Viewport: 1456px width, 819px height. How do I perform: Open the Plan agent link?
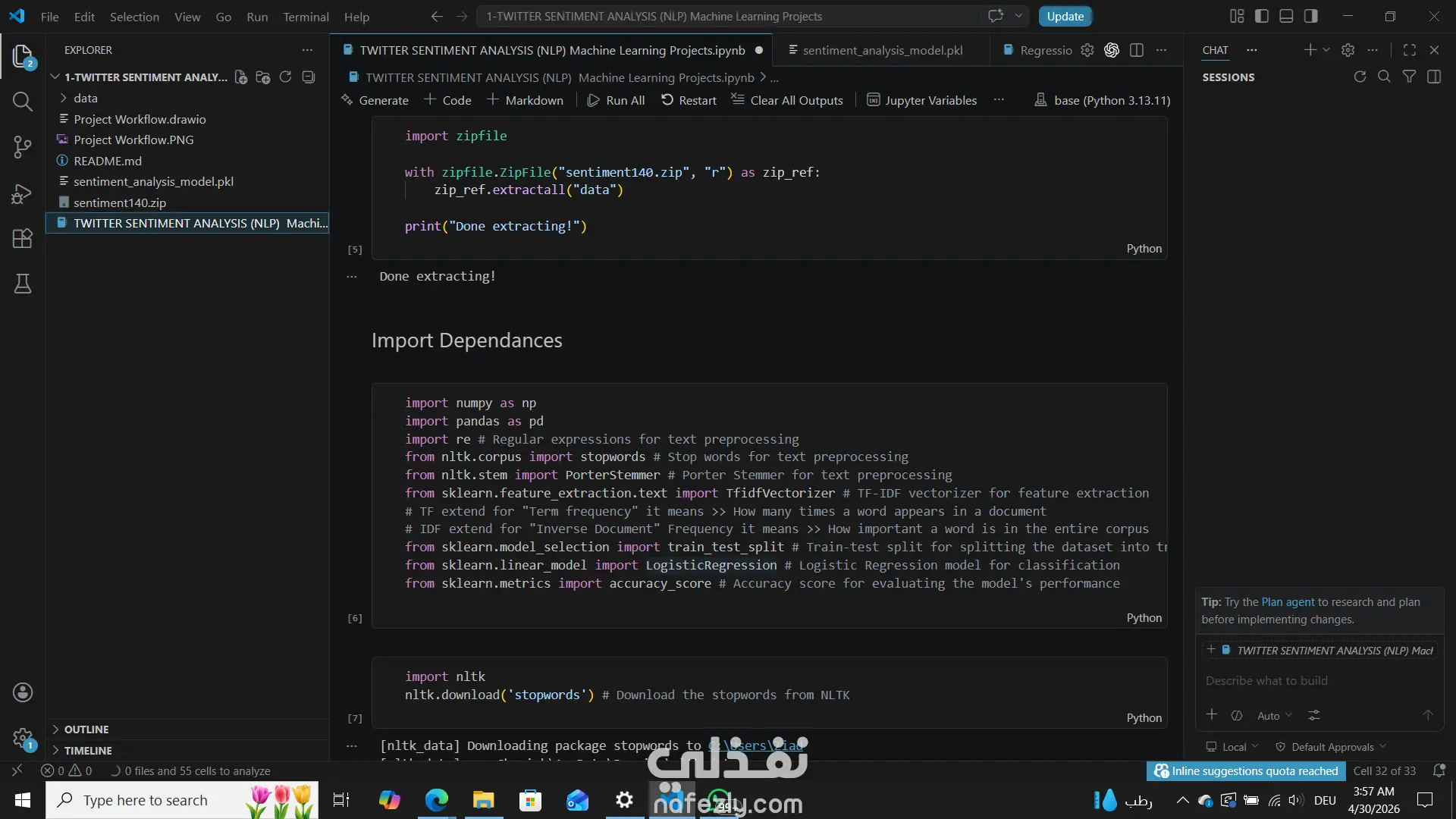click(x=1288, y=601)
